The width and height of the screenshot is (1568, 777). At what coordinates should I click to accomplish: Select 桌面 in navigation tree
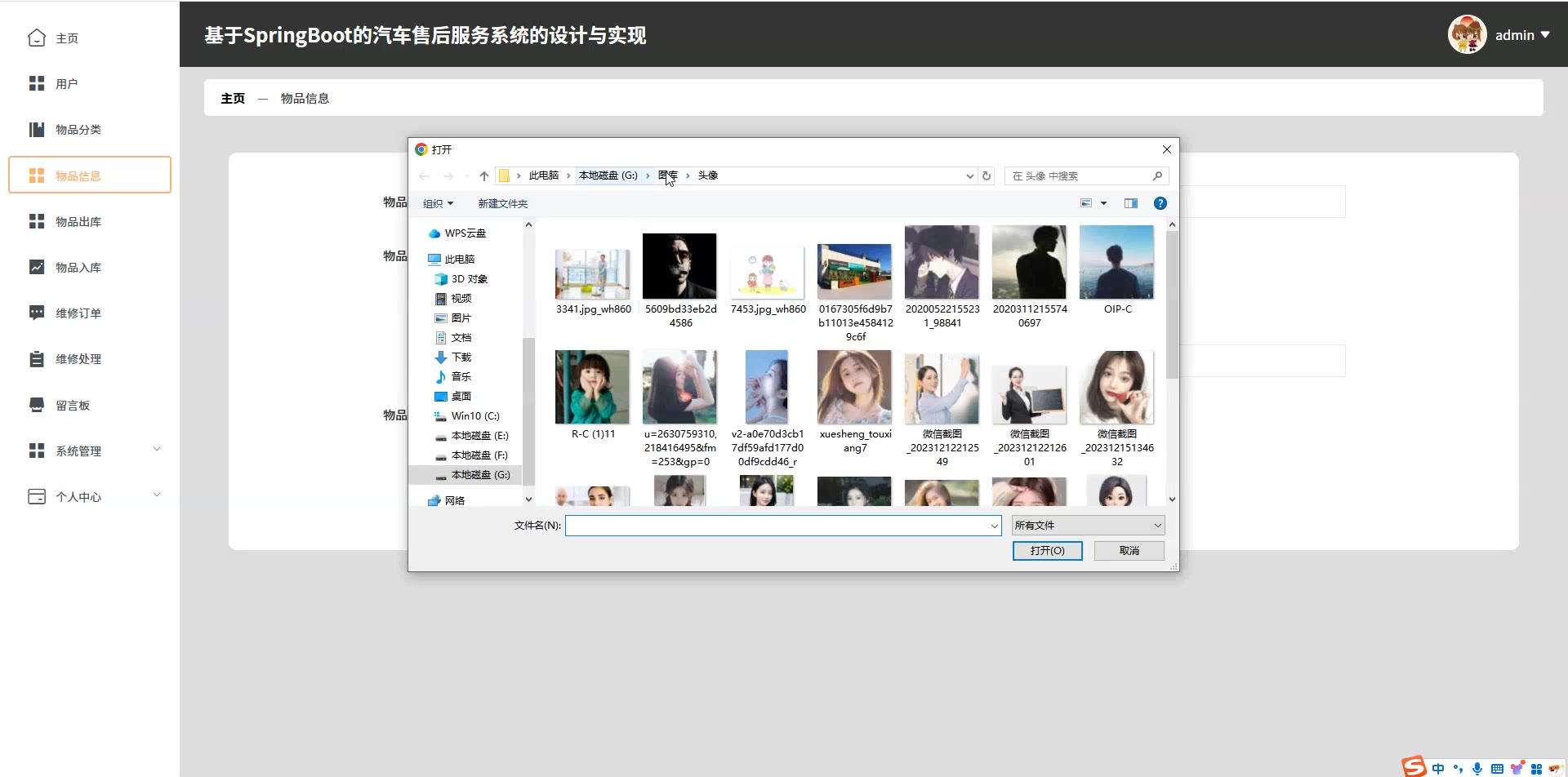pos(452,396)
